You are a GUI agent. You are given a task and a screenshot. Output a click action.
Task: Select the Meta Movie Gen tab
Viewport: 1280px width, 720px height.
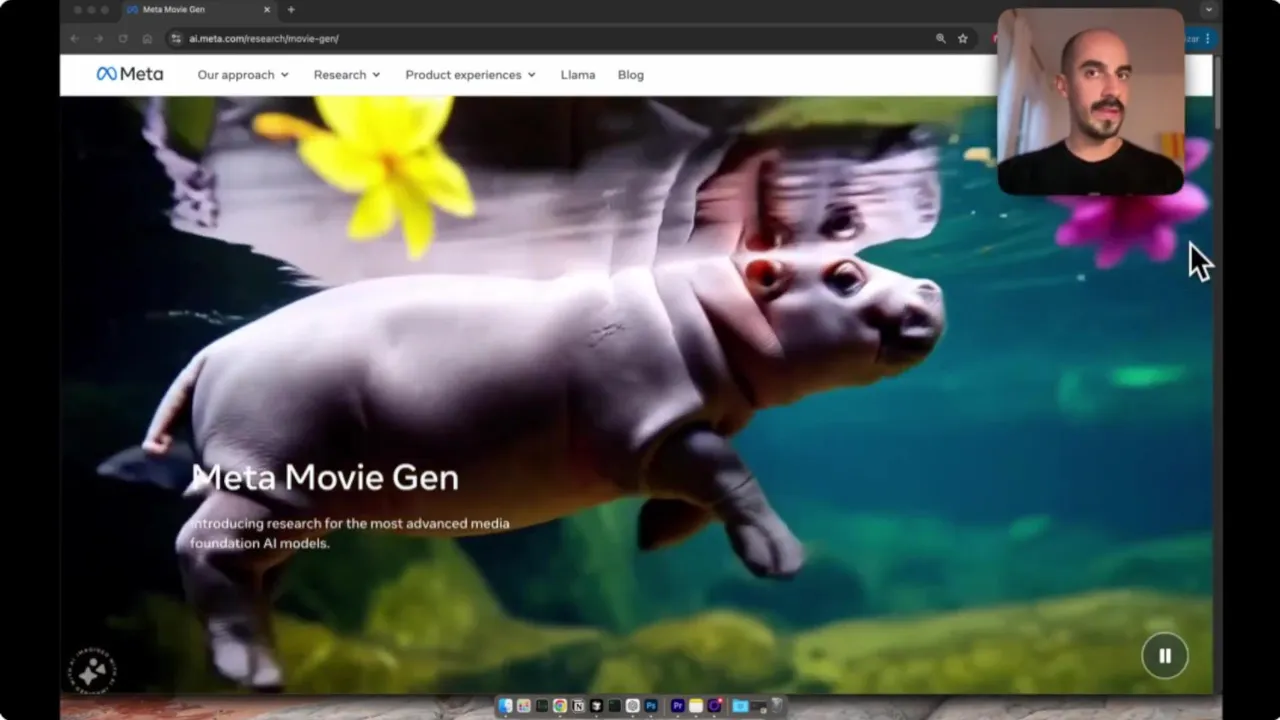(198, 10)
